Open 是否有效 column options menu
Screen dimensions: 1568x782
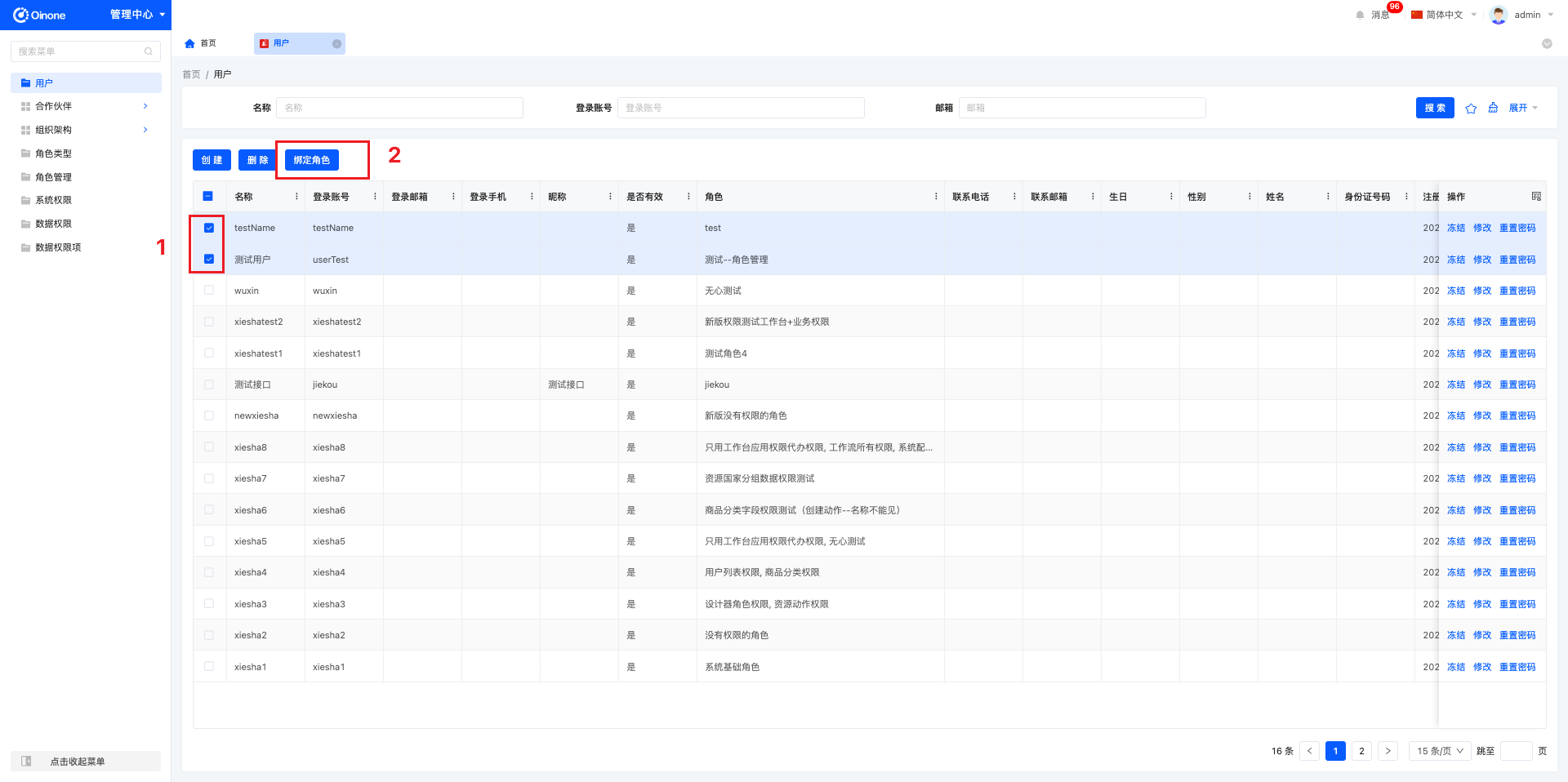click(688, 197)
